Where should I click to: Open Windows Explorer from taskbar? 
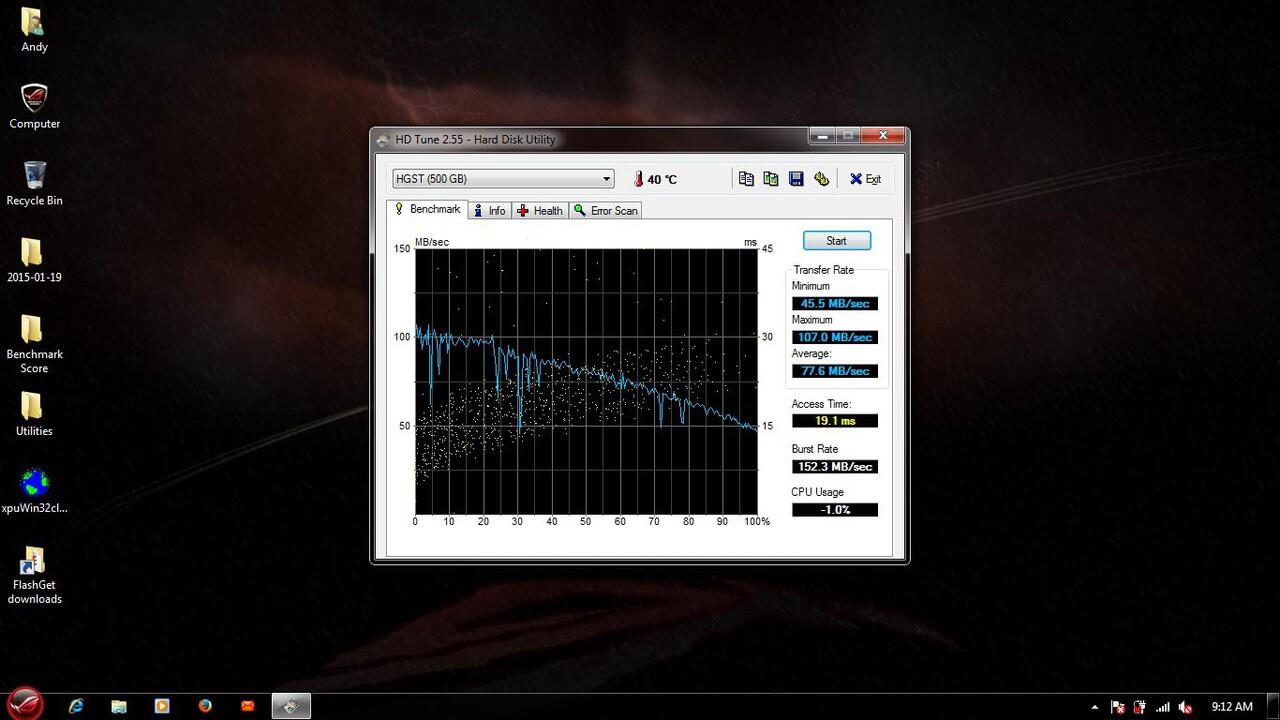pos(119,706)
